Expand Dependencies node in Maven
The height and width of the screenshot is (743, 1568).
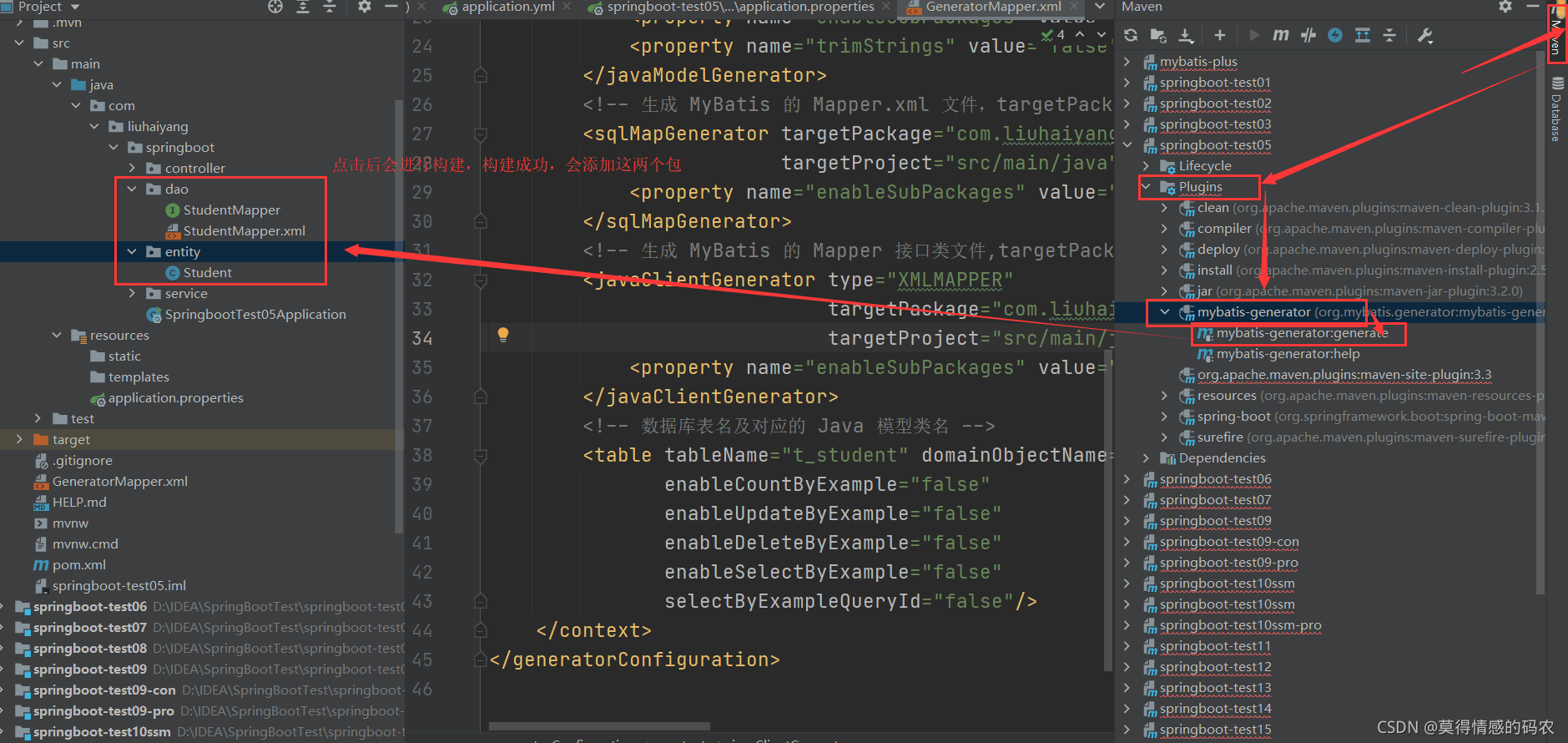tap(1147, 458)
